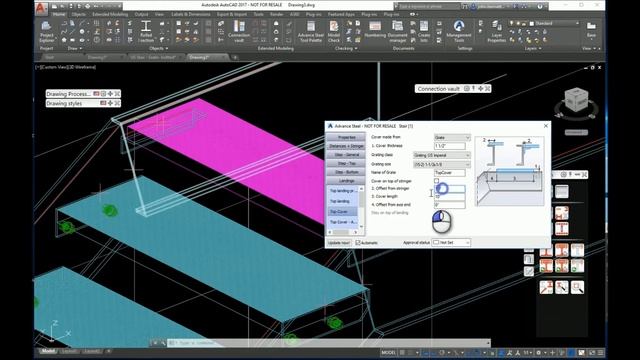Click the landings list vertical scrollbar

(361, 207)
